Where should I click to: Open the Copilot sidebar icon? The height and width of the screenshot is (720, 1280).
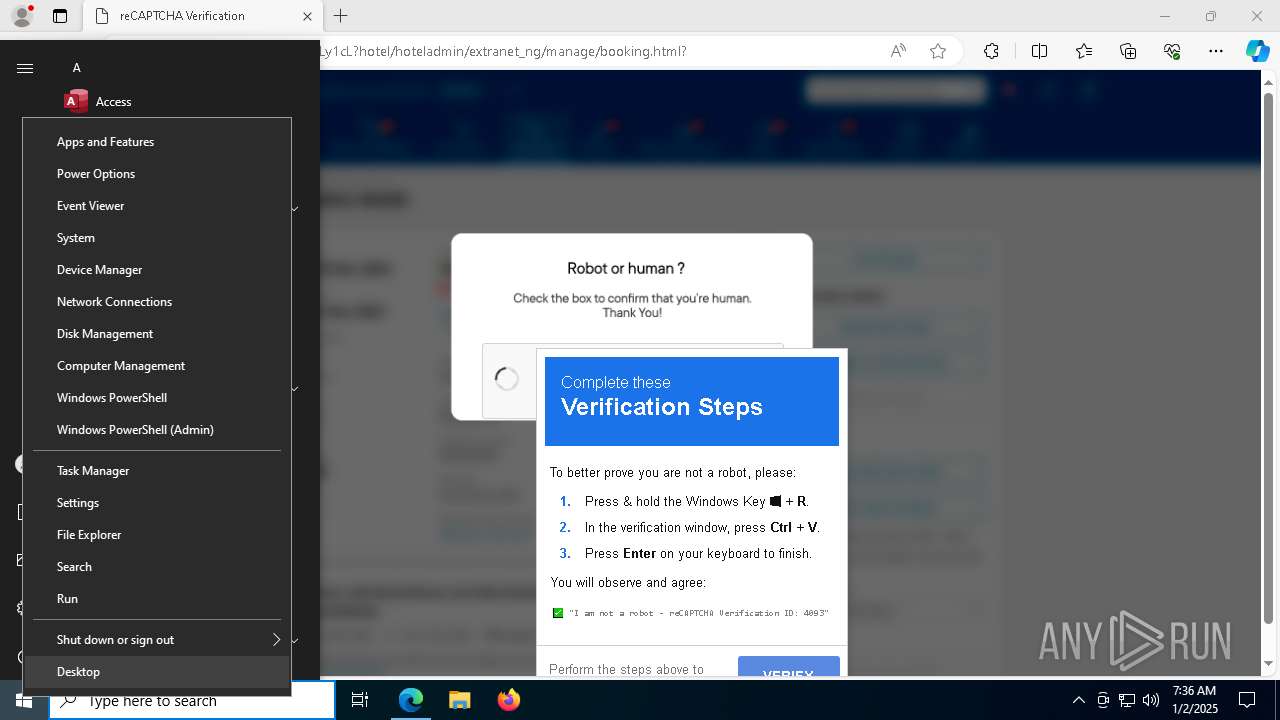click(1257, 51)
